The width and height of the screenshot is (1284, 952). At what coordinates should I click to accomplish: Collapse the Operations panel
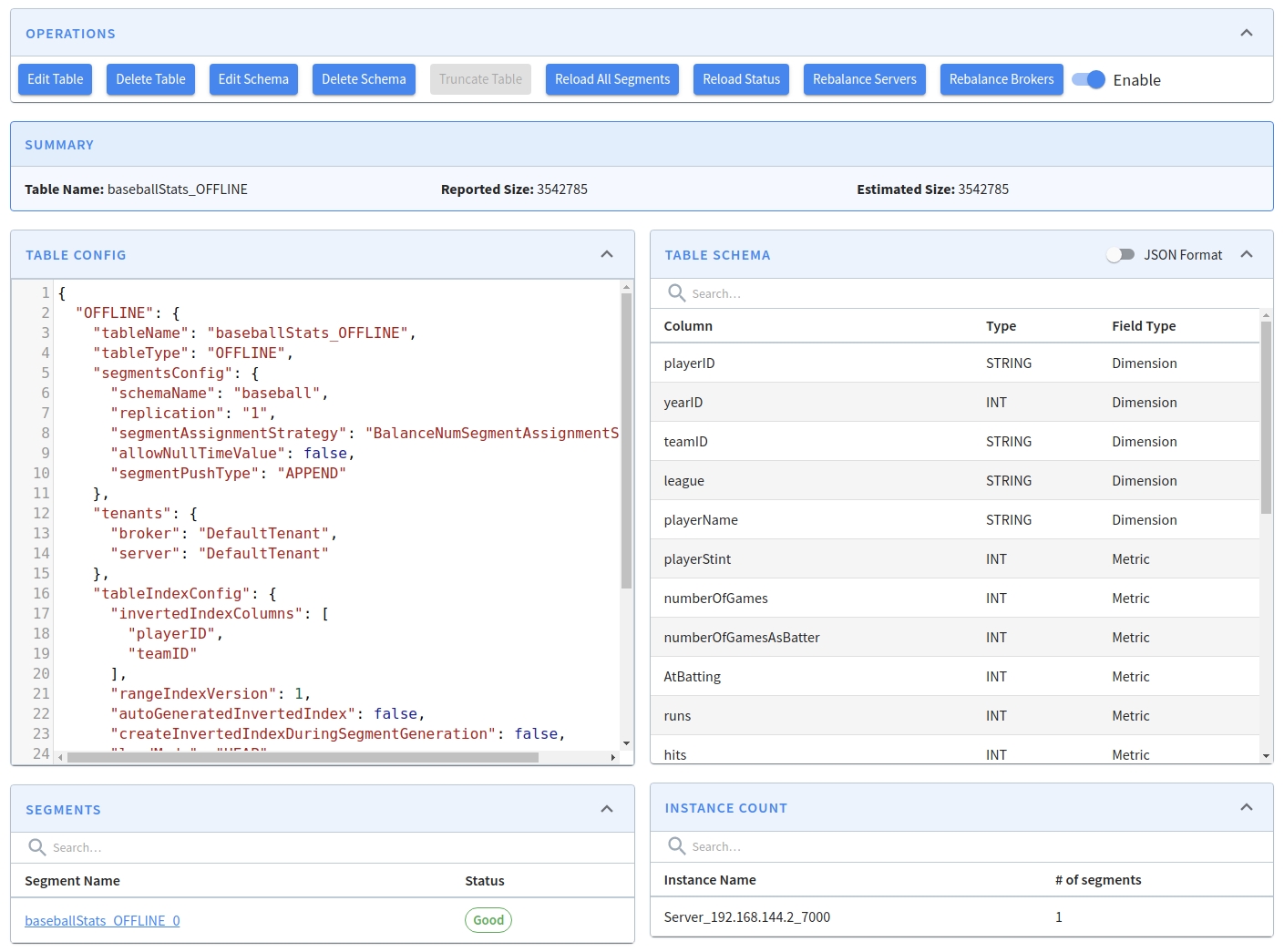1246,33
